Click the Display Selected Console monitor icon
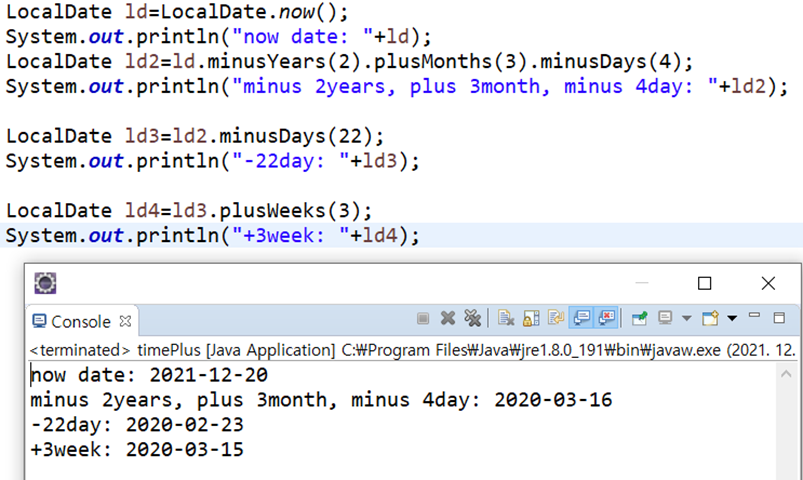This screenshot has width=803, height=480. tap(665, 319)
